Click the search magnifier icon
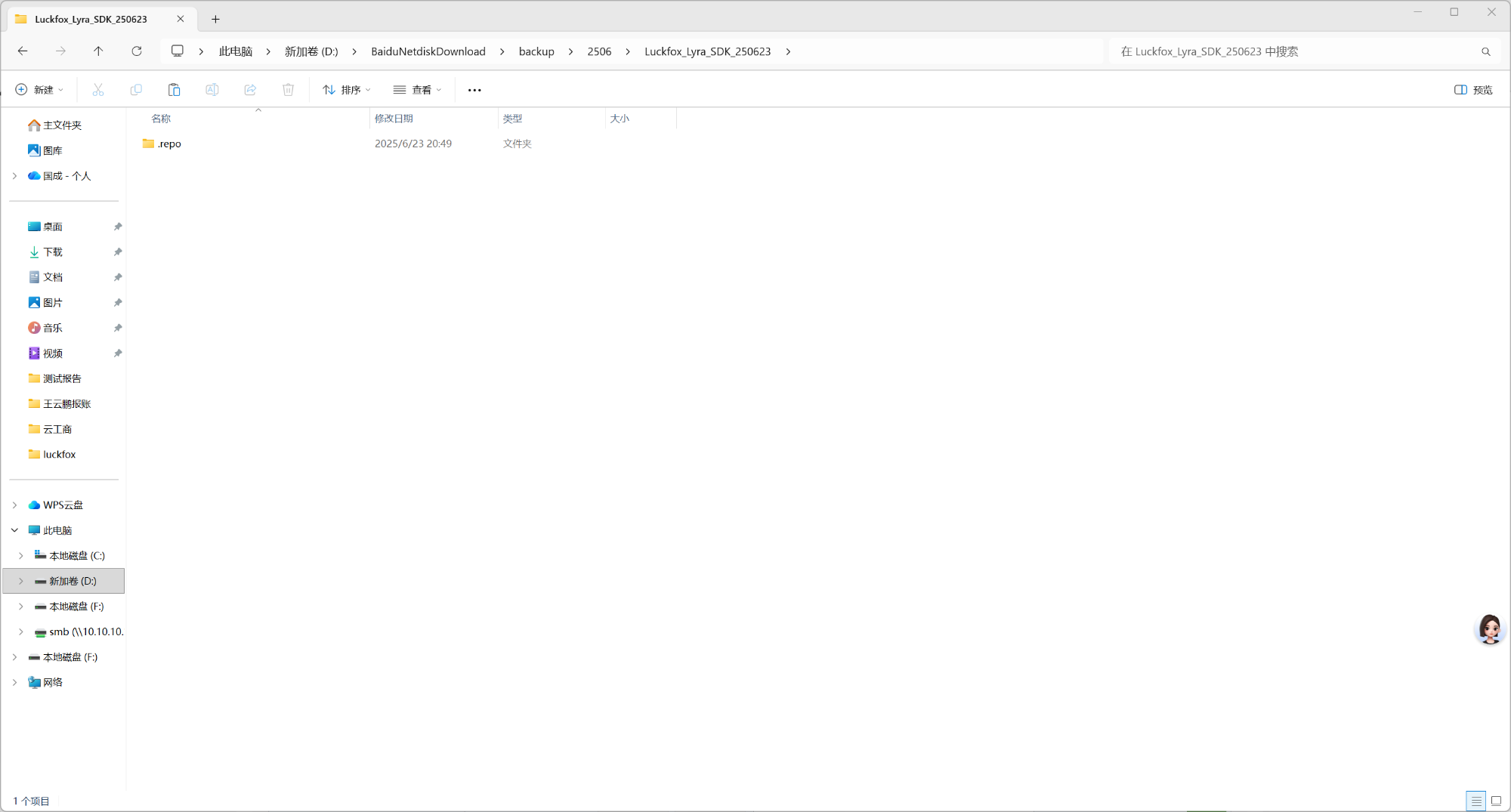This screenshot has height=812, width=1511. pyautogui.click(x=1486, y=51)
